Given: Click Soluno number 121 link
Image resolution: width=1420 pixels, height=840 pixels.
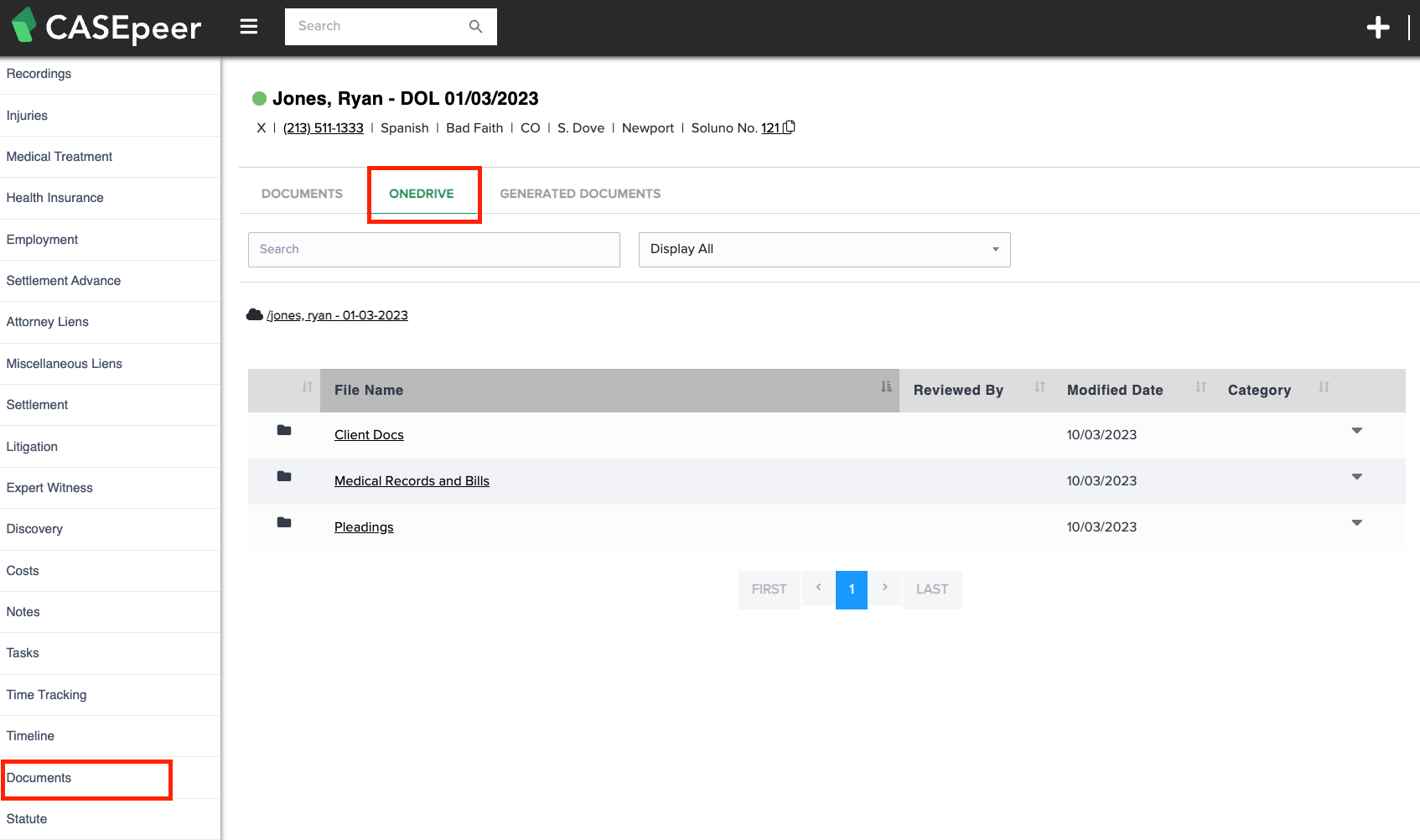Looking at the screenshot, I should [x=770, y=128].
